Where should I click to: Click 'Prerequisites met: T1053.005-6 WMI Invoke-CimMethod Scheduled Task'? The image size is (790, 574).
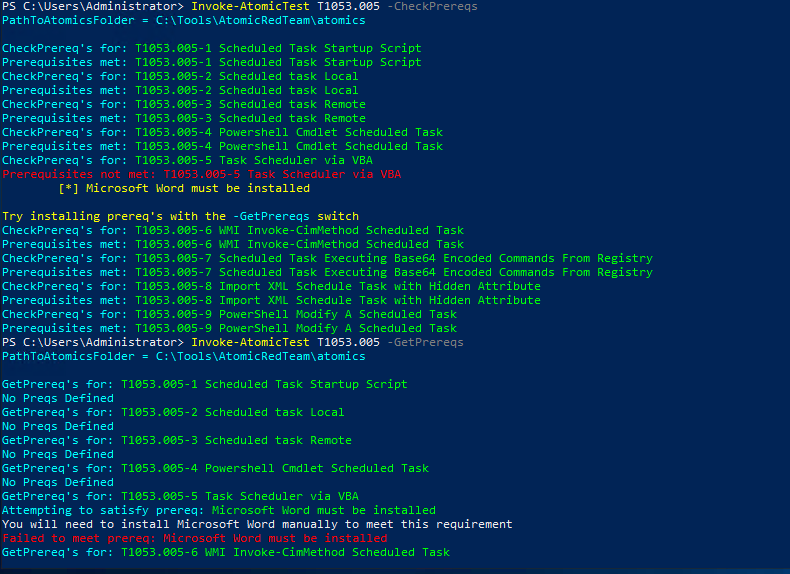click(x=233, y=244)
